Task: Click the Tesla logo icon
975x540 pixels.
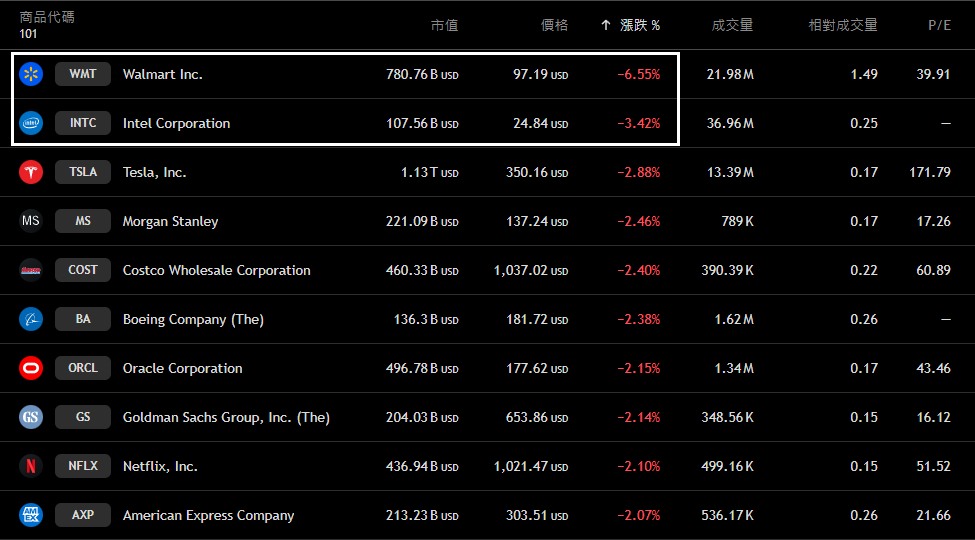Action: click(31, 172)
